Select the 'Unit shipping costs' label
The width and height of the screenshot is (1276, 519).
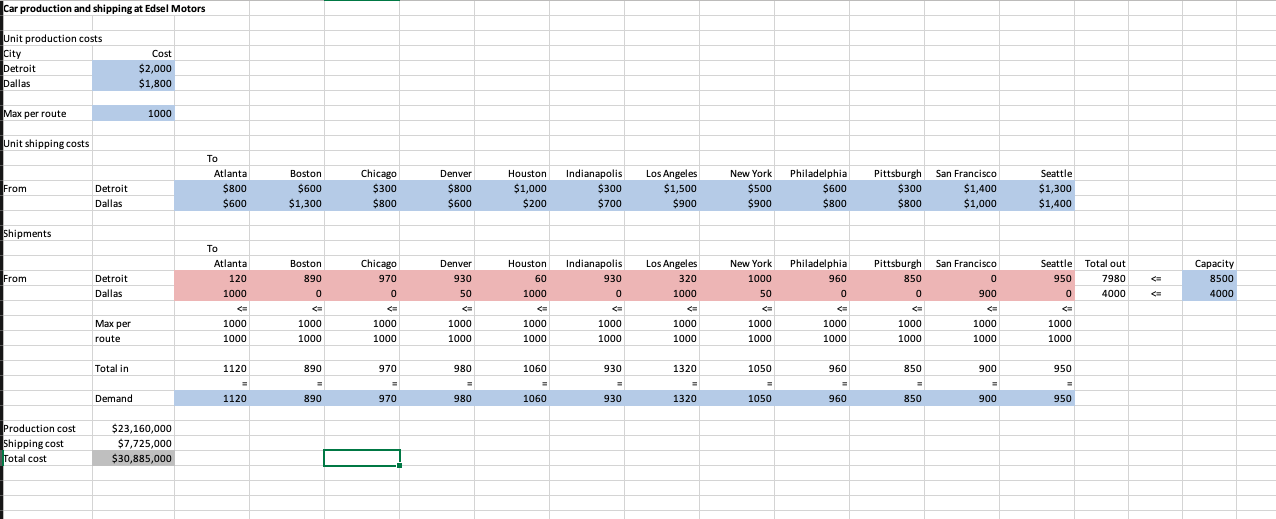tap(46, 143)
